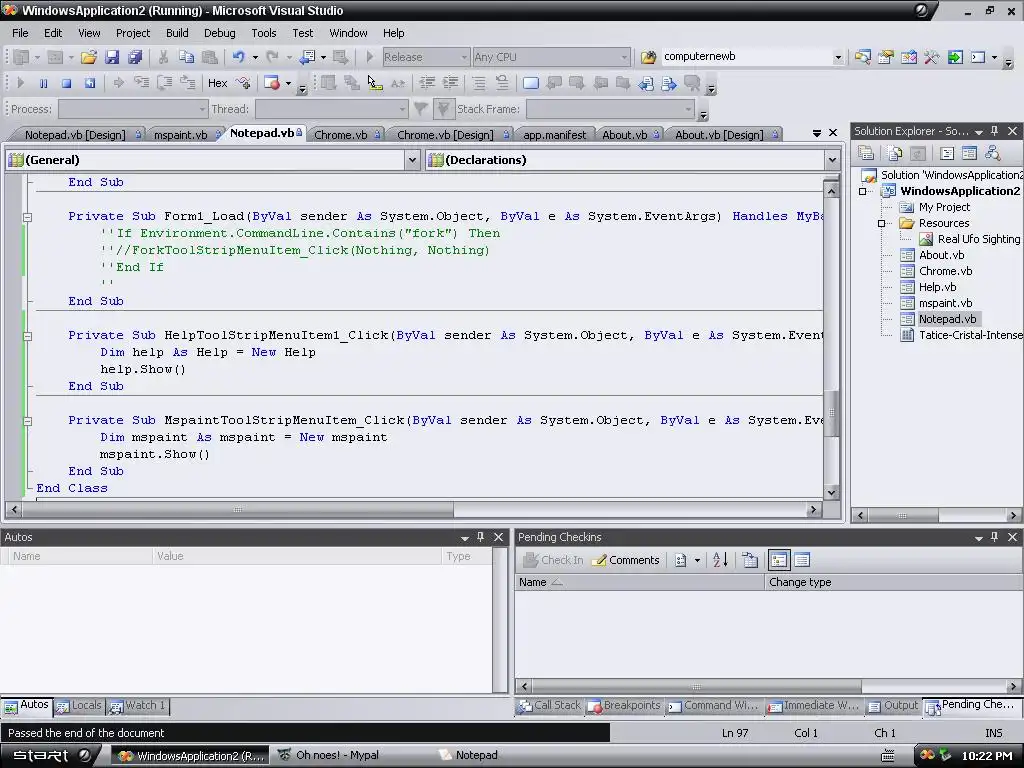The image size is (1024, 768).
Task: Click View Designer in Solution Explorer toolbar
Action: 970,153
